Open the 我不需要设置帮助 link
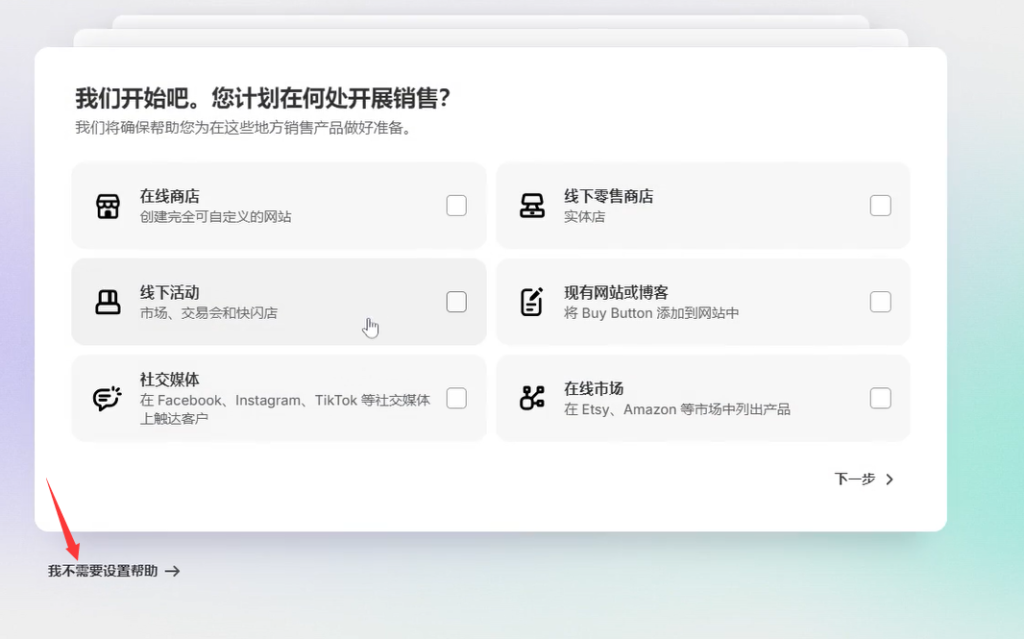 point(103,571)
